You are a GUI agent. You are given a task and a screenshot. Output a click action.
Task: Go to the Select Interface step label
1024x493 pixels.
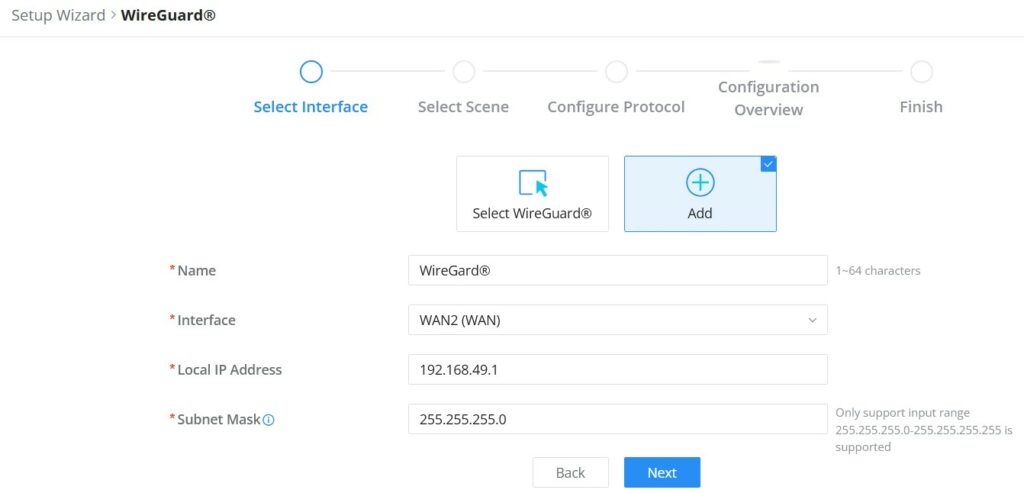pyautogui.click(x=311, y=106)
